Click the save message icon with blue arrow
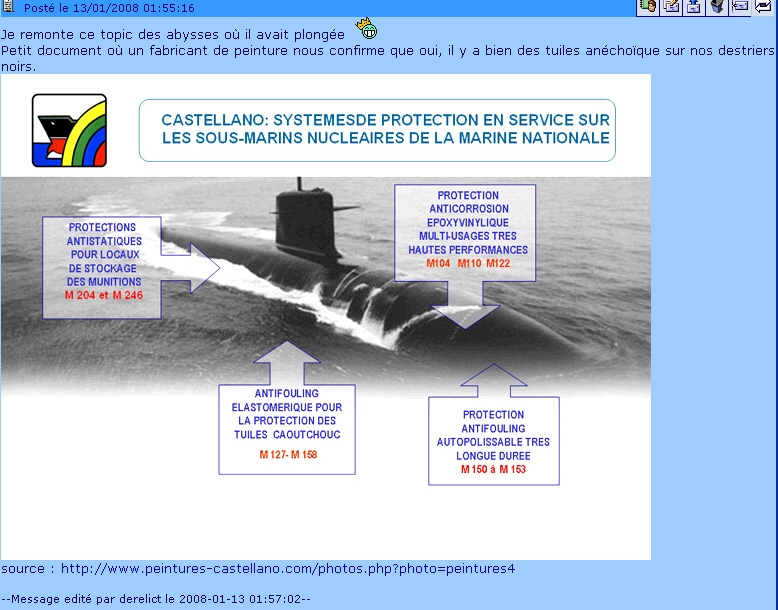 694,7
